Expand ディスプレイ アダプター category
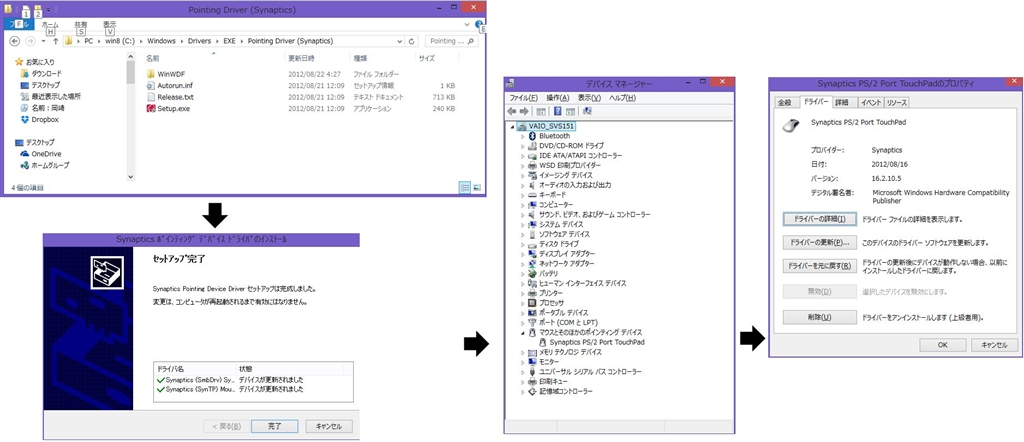The image size is (1024, 442). (x=522, y=253)
